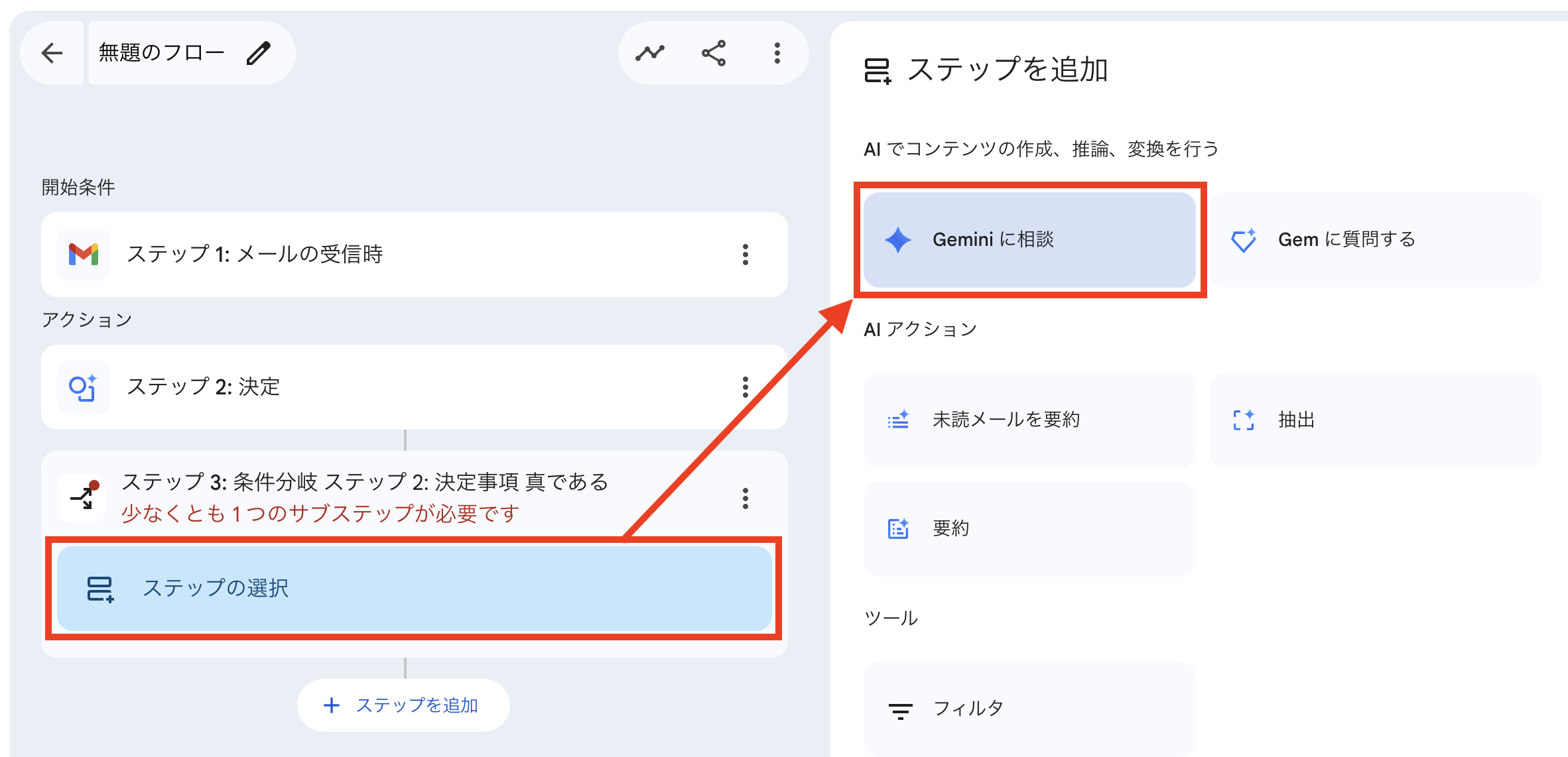Viewport: 1568px width, 757px height.
Task: Click the 未読メールを要約 list icon
Action: click(899, 420)
